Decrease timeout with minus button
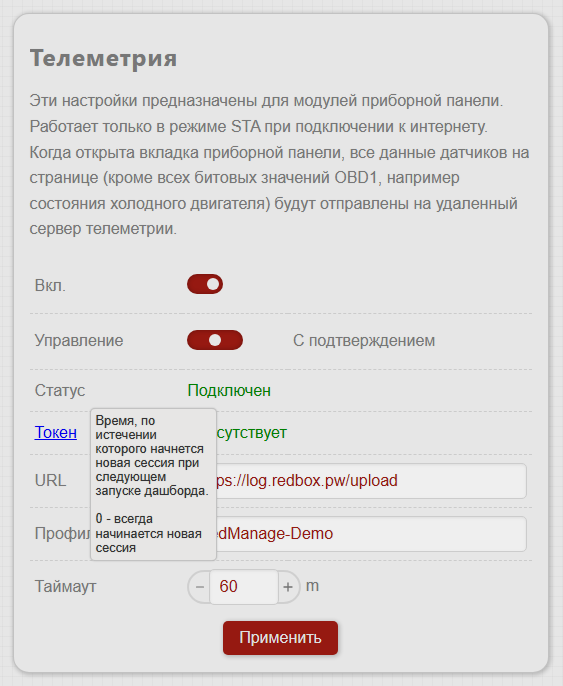 pos(199,587)
